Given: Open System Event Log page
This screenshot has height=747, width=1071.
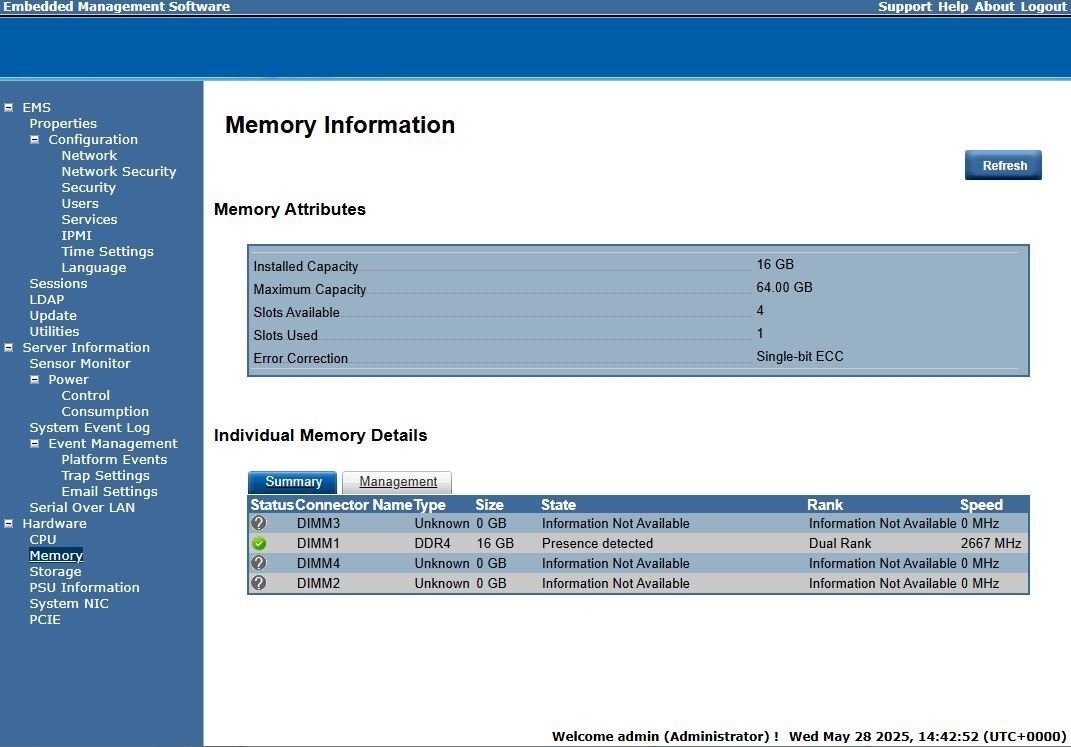Looking at the screenshot, I should pos(89,427).
